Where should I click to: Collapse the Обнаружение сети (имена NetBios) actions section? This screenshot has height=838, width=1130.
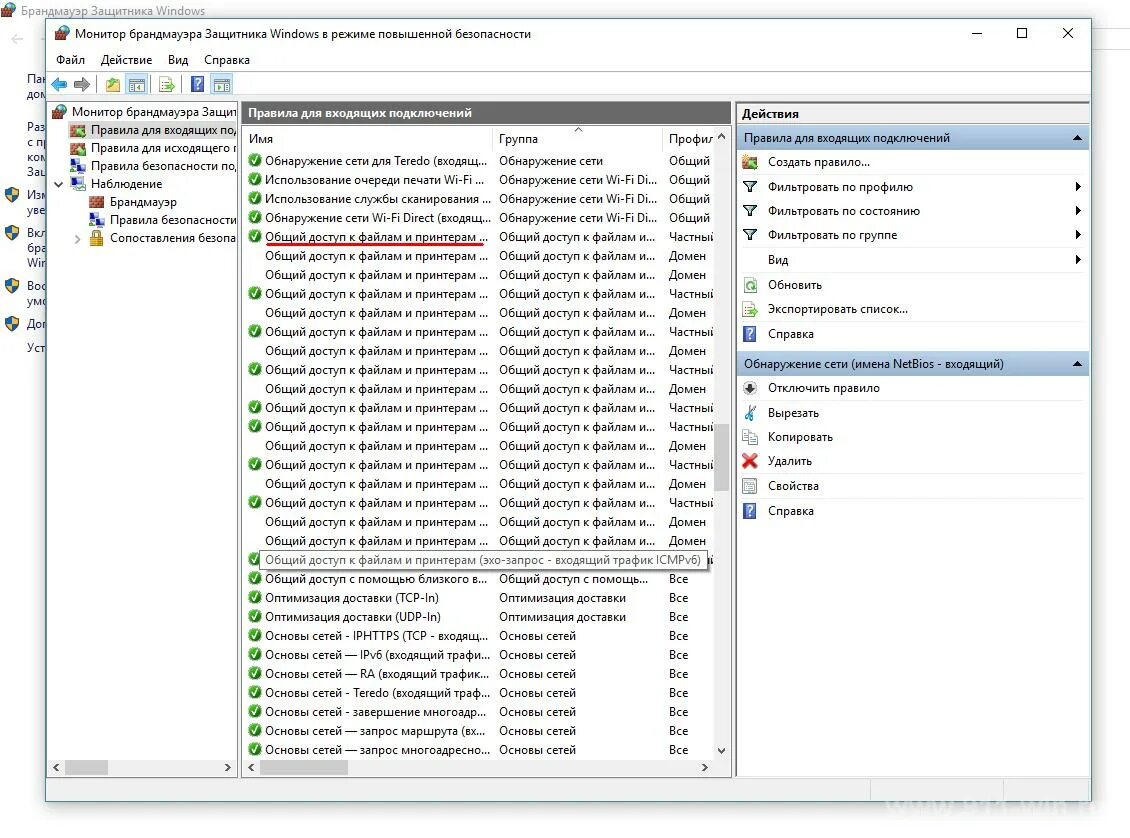pyautogui.click(x=1077, y=364)
